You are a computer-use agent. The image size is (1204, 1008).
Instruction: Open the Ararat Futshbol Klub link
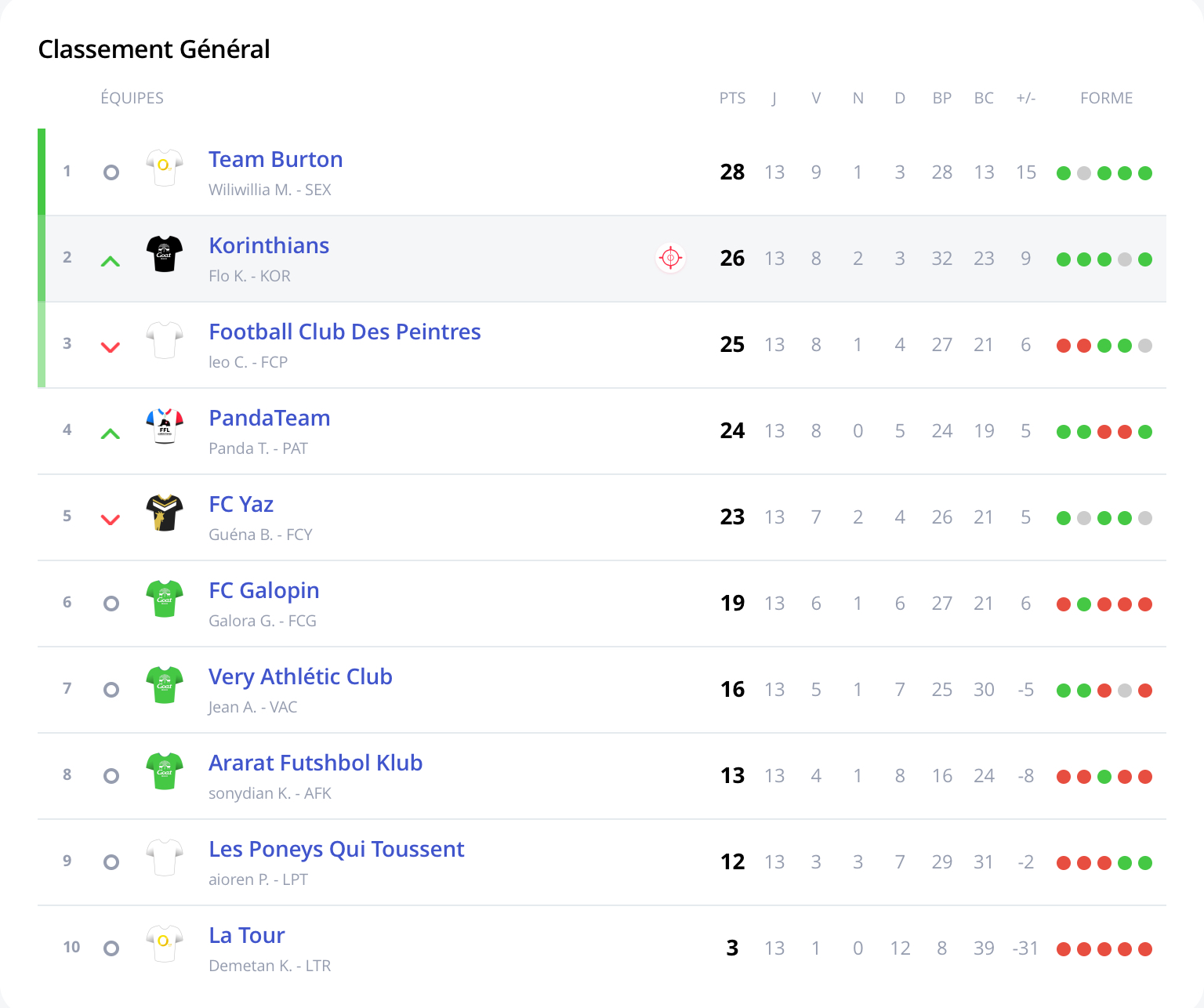pos(315,763)
